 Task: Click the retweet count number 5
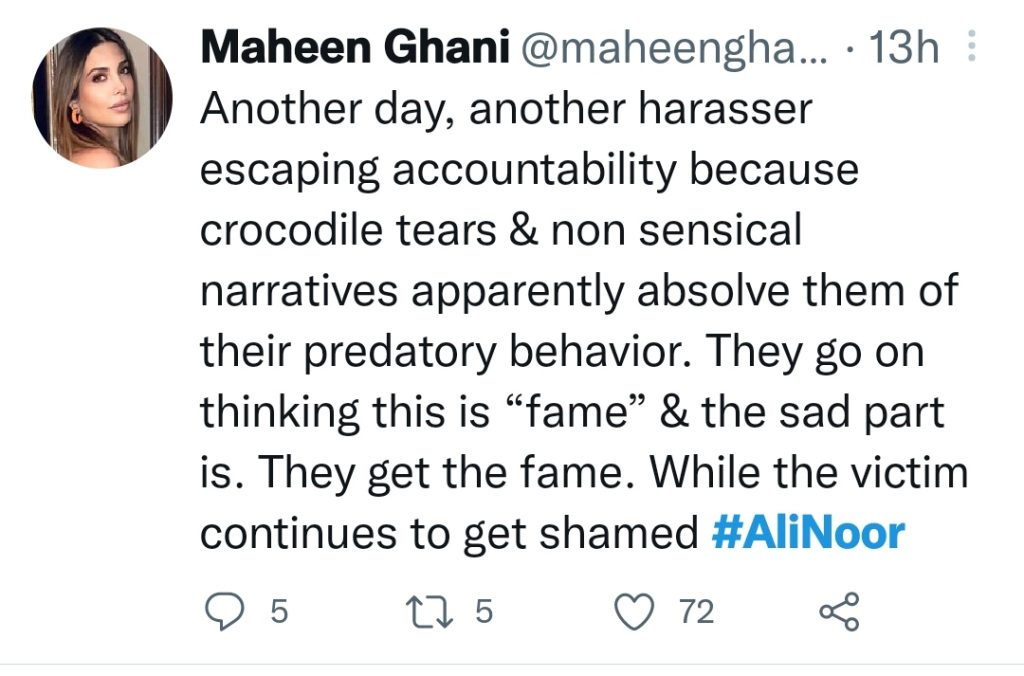(x=483, y=612)
